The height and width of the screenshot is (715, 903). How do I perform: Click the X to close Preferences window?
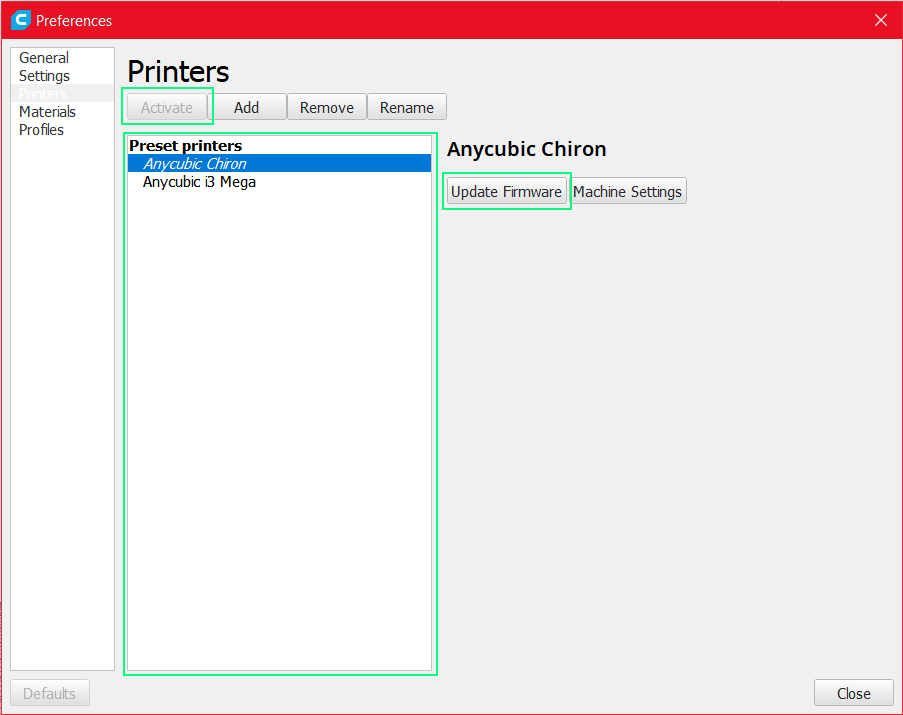[881, 20]
